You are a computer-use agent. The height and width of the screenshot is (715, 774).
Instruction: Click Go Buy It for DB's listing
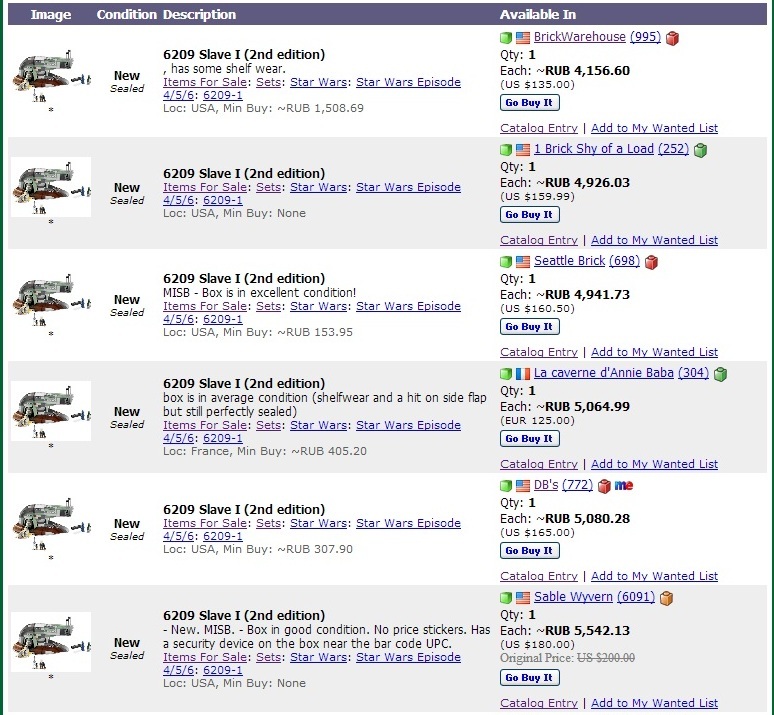[x=530, y=551]
